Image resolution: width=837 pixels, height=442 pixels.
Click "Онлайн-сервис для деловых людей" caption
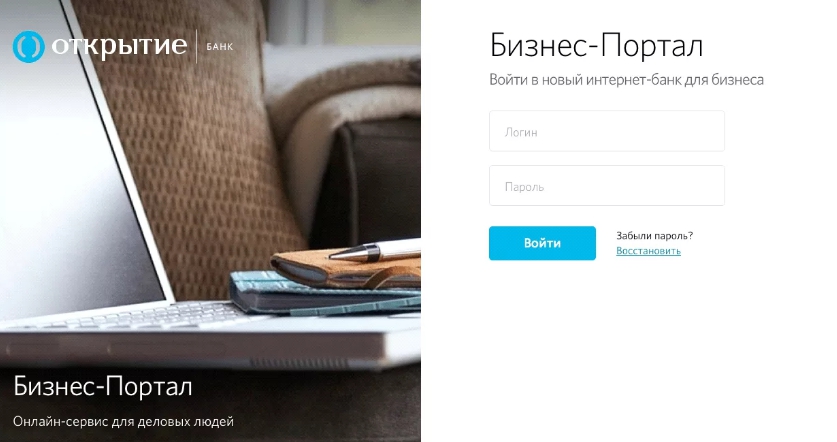coord(123,422)
